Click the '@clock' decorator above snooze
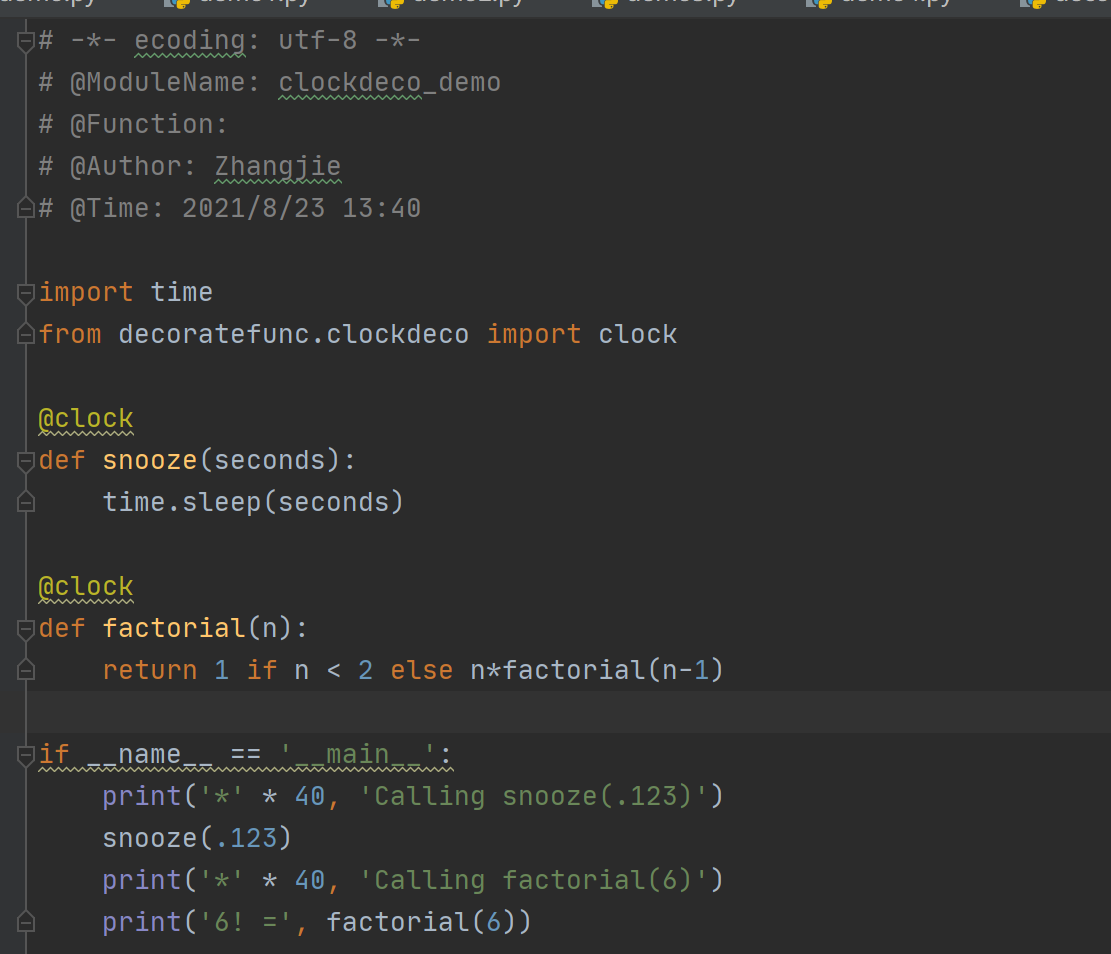The width and height of the screenshot is (1111, 954). (86, 419)
